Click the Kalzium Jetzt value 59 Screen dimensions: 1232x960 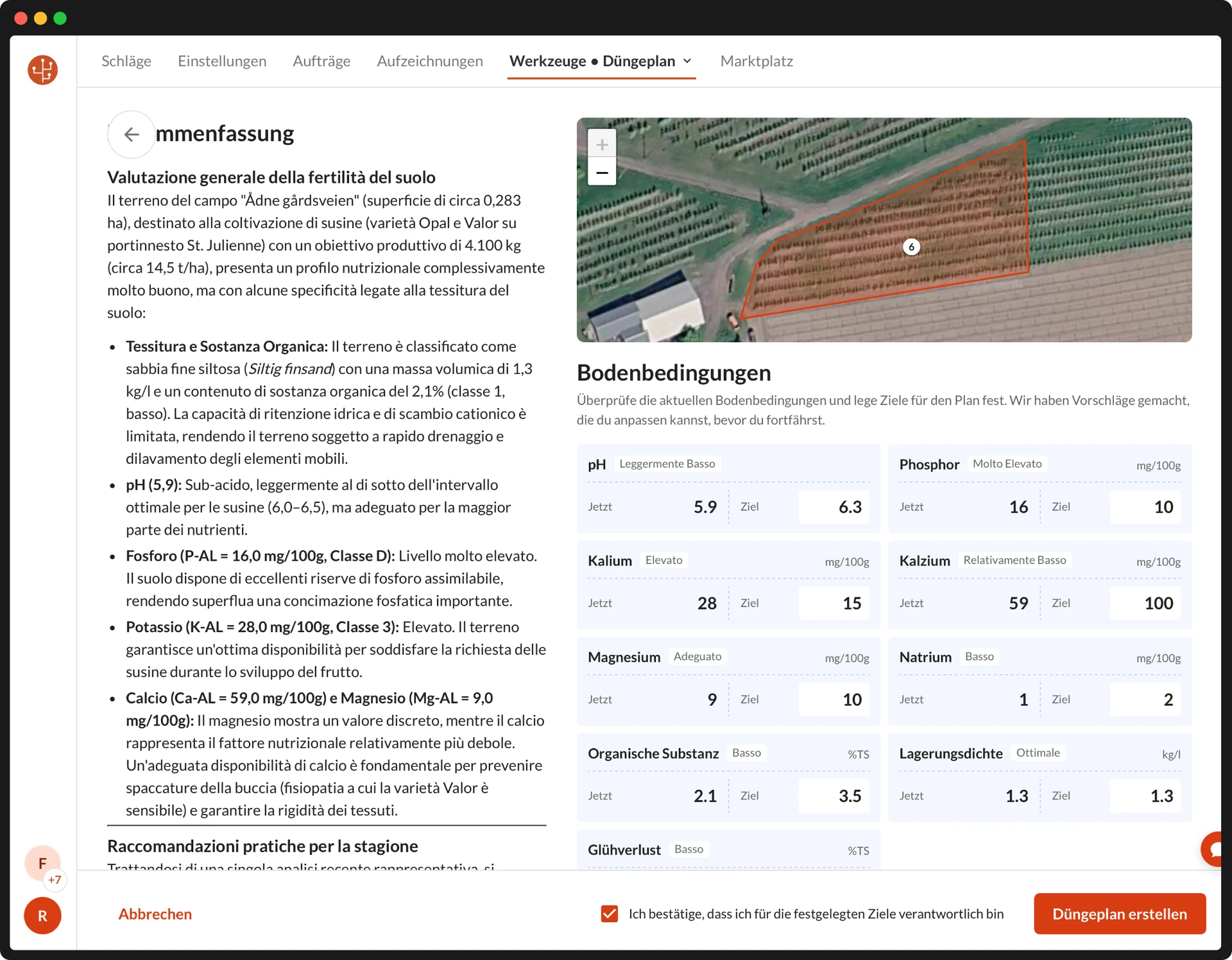click(x=1018, y=603)
